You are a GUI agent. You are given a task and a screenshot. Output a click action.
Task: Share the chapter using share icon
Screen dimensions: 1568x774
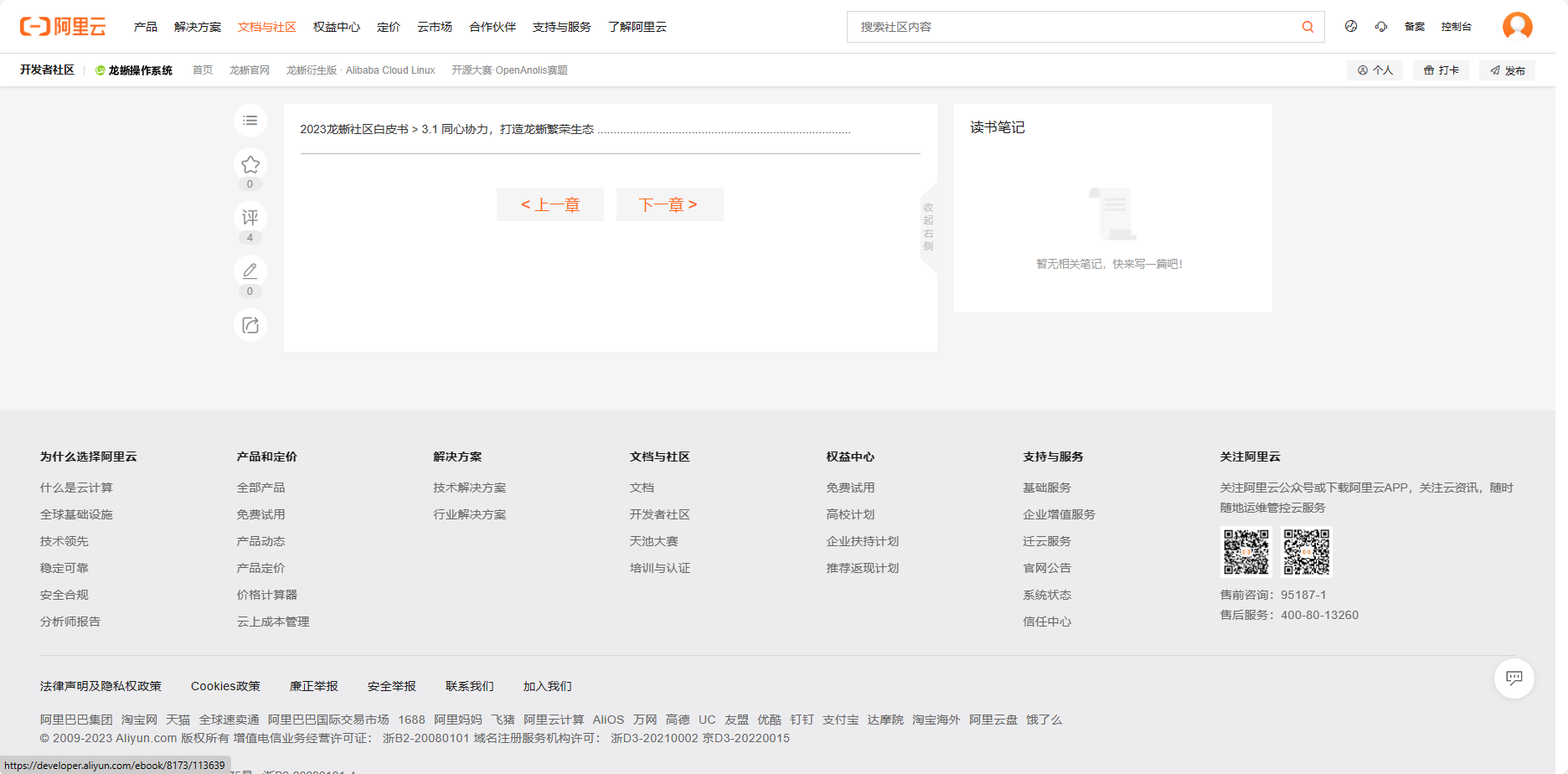pyautogui.click(x=250, y=325)
